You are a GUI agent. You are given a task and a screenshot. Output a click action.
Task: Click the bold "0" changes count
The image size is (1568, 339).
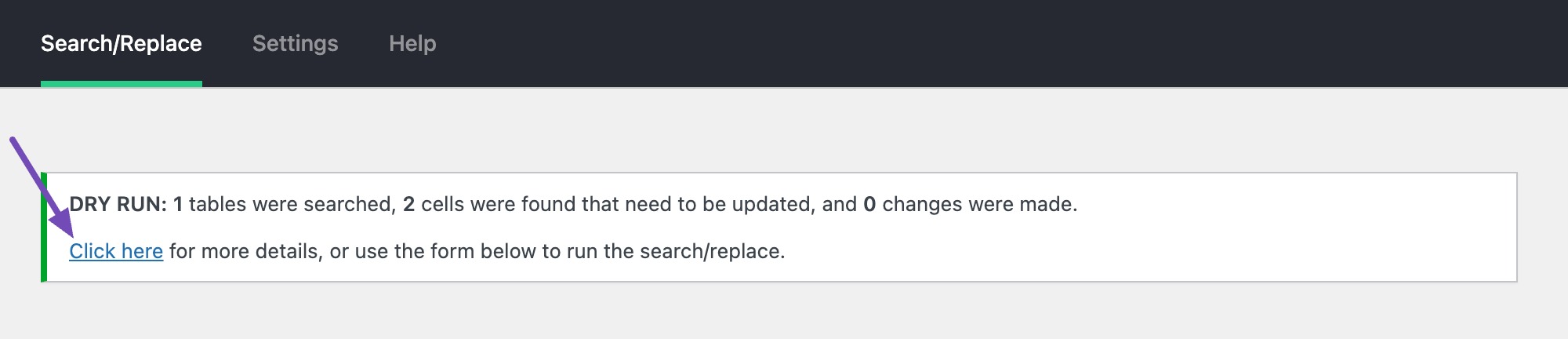pyautogui.click(x=869, y=205)
